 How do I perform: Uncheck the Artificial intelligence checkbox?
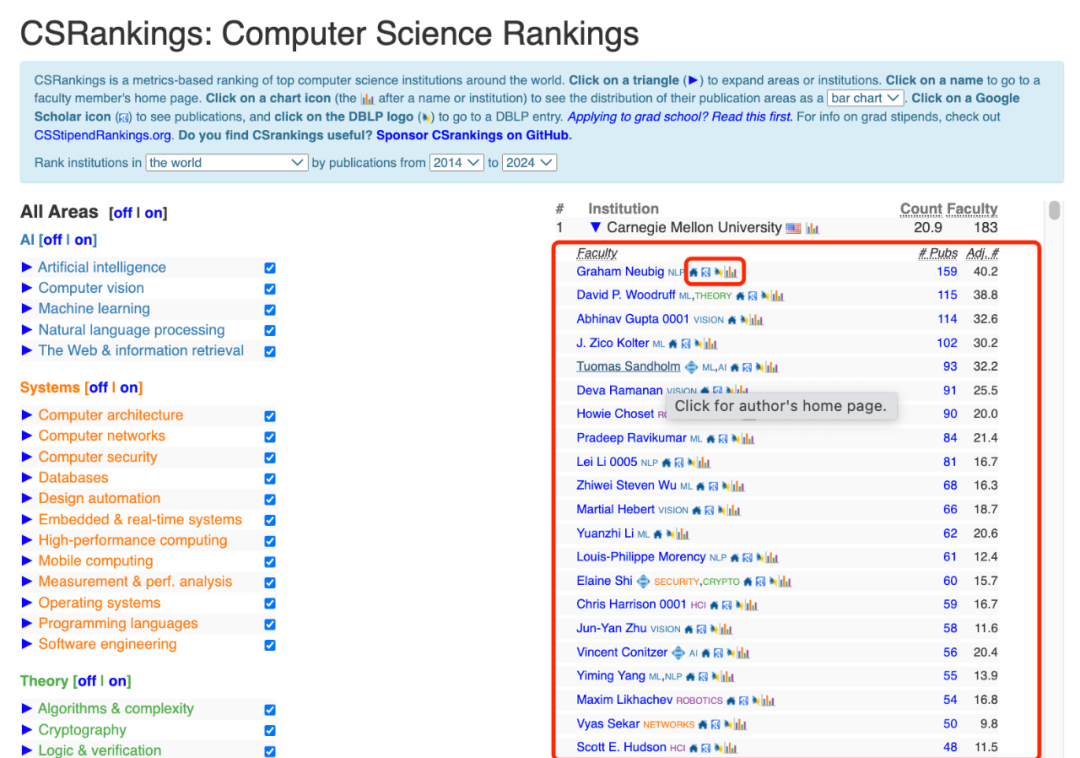(270, 268)
